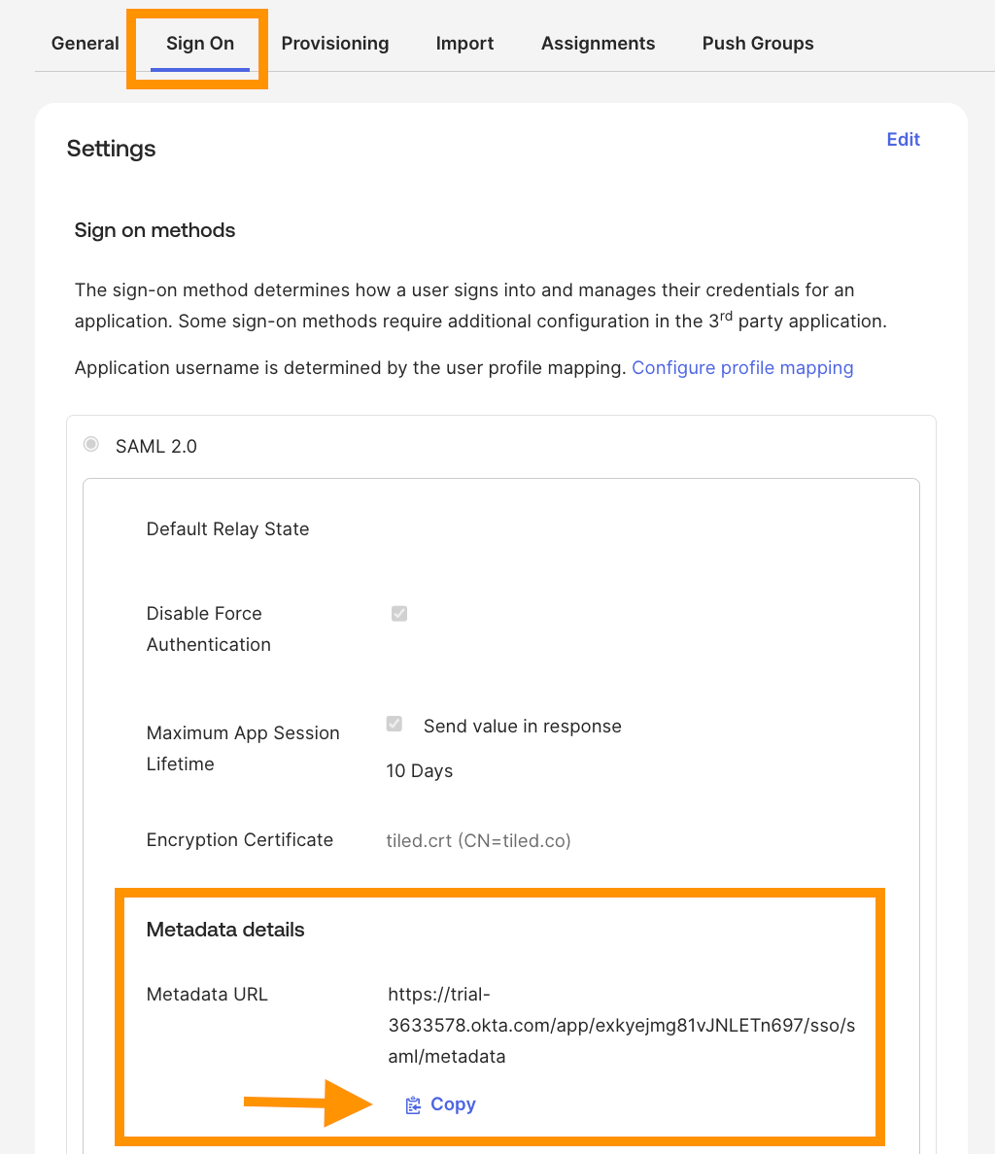Image resolution: width=995 pixels, height=1154 pixels.
Task: Click the Maximum App Session Lifetime label
Action: click(x=243, y=748)
